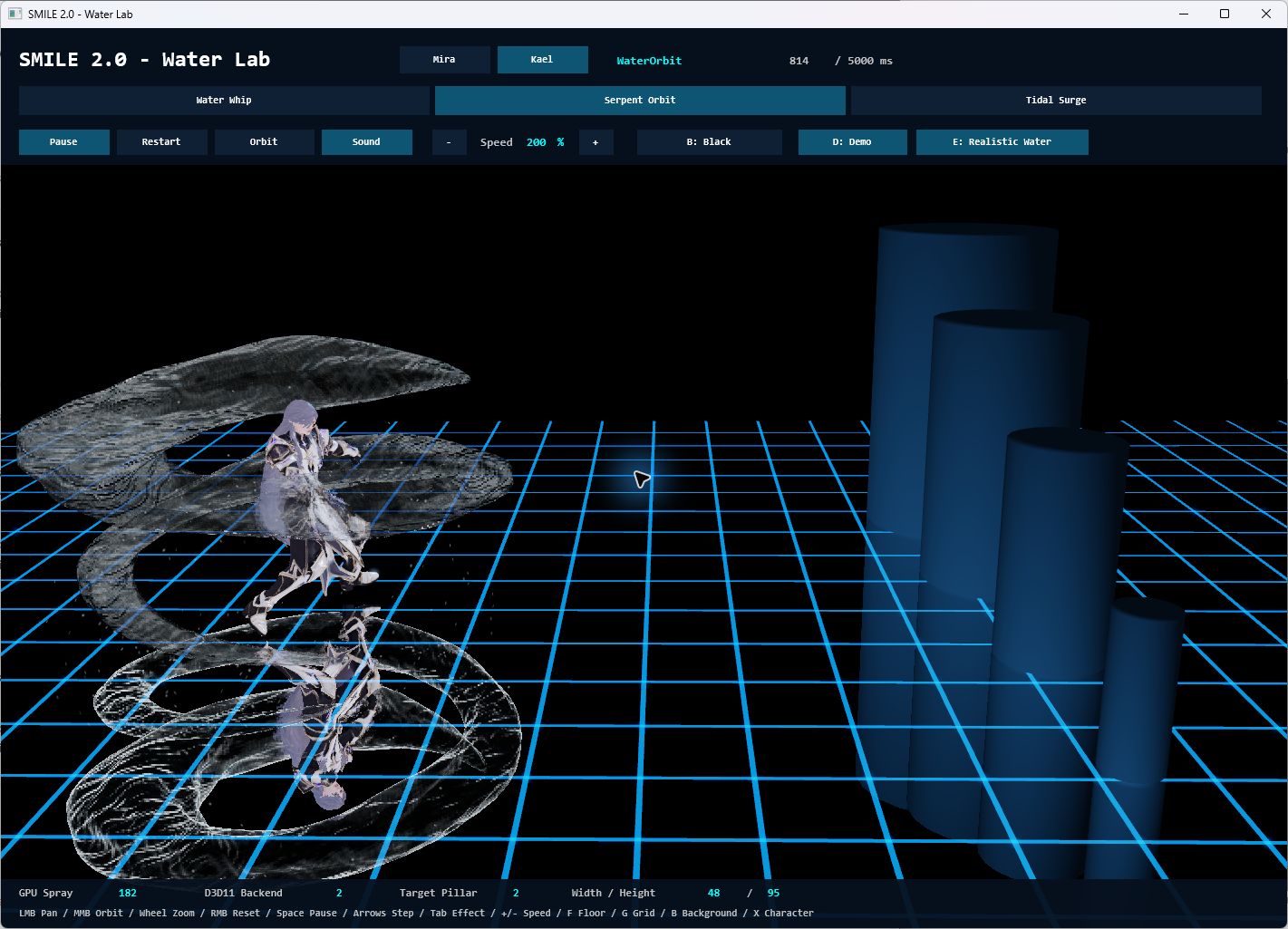Click the SMILE 2.0 - Water Lab heading

(145, 60)
